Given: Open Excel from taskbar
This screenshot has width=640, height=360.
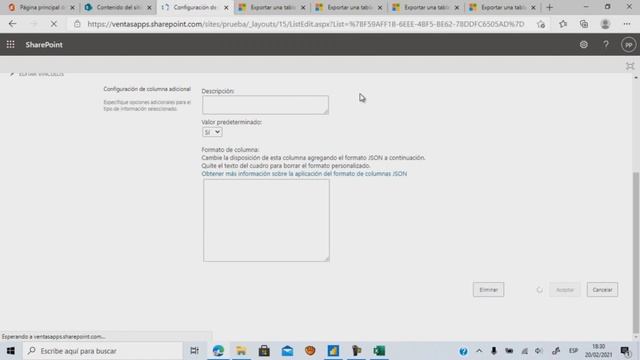Looking at the screenshot, I should point(379,351).
